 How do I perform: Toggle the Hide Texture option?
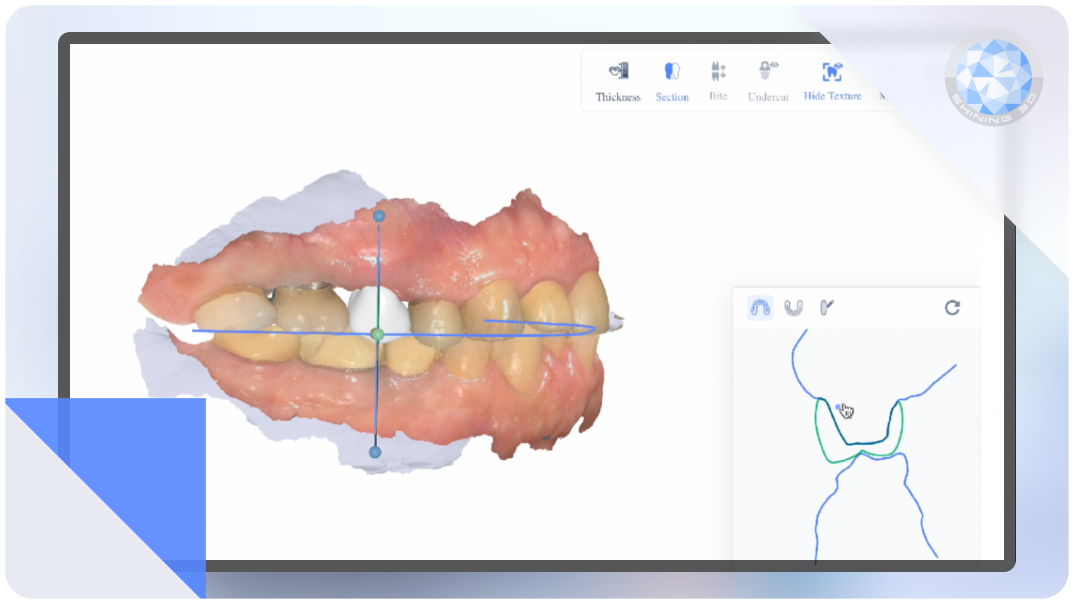pyautogui.click(x=832, y=80)
